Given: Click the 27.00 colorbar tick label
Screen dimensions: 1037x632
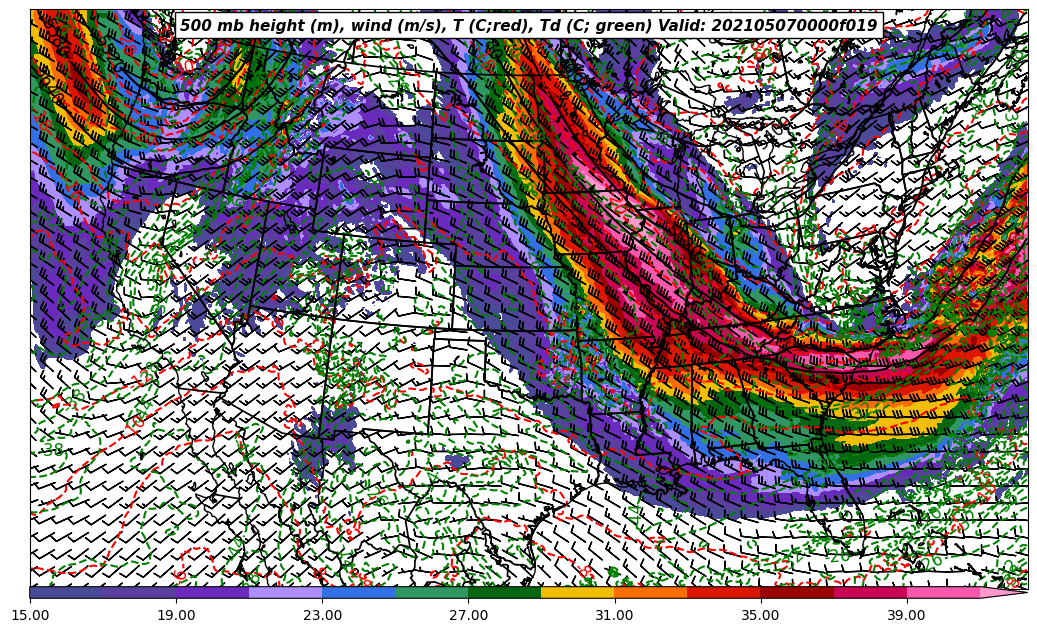Looking at the screenshot, I should (468, 614).
